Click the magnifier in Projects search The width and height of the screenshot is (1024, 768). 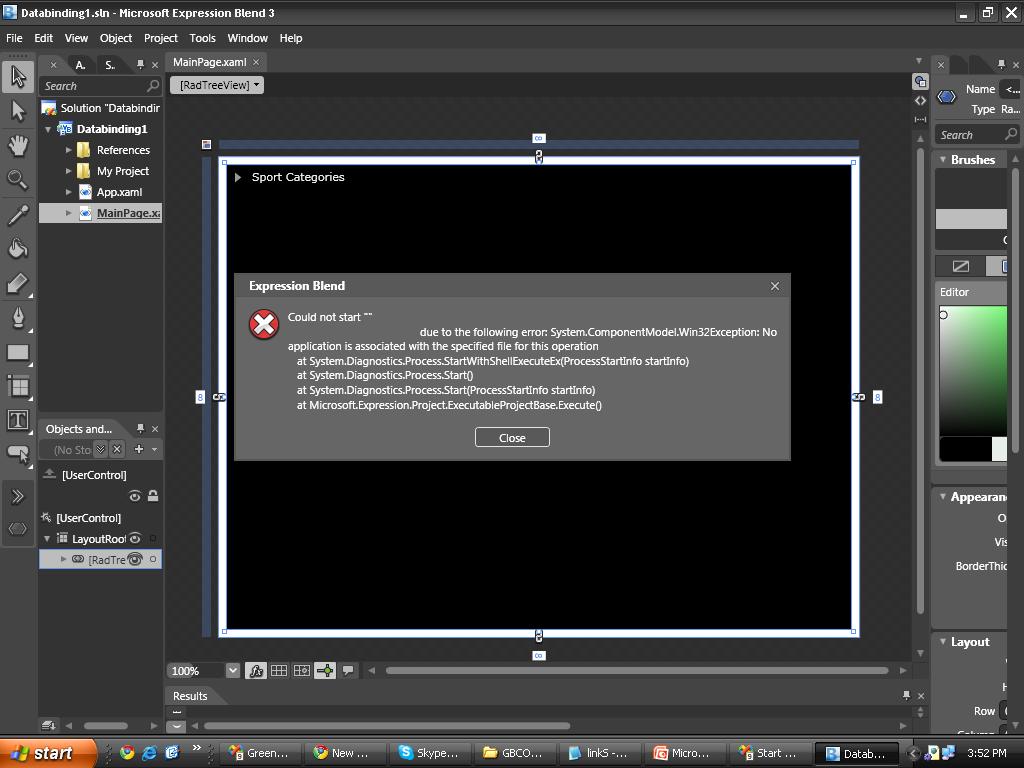click(153, 86)
